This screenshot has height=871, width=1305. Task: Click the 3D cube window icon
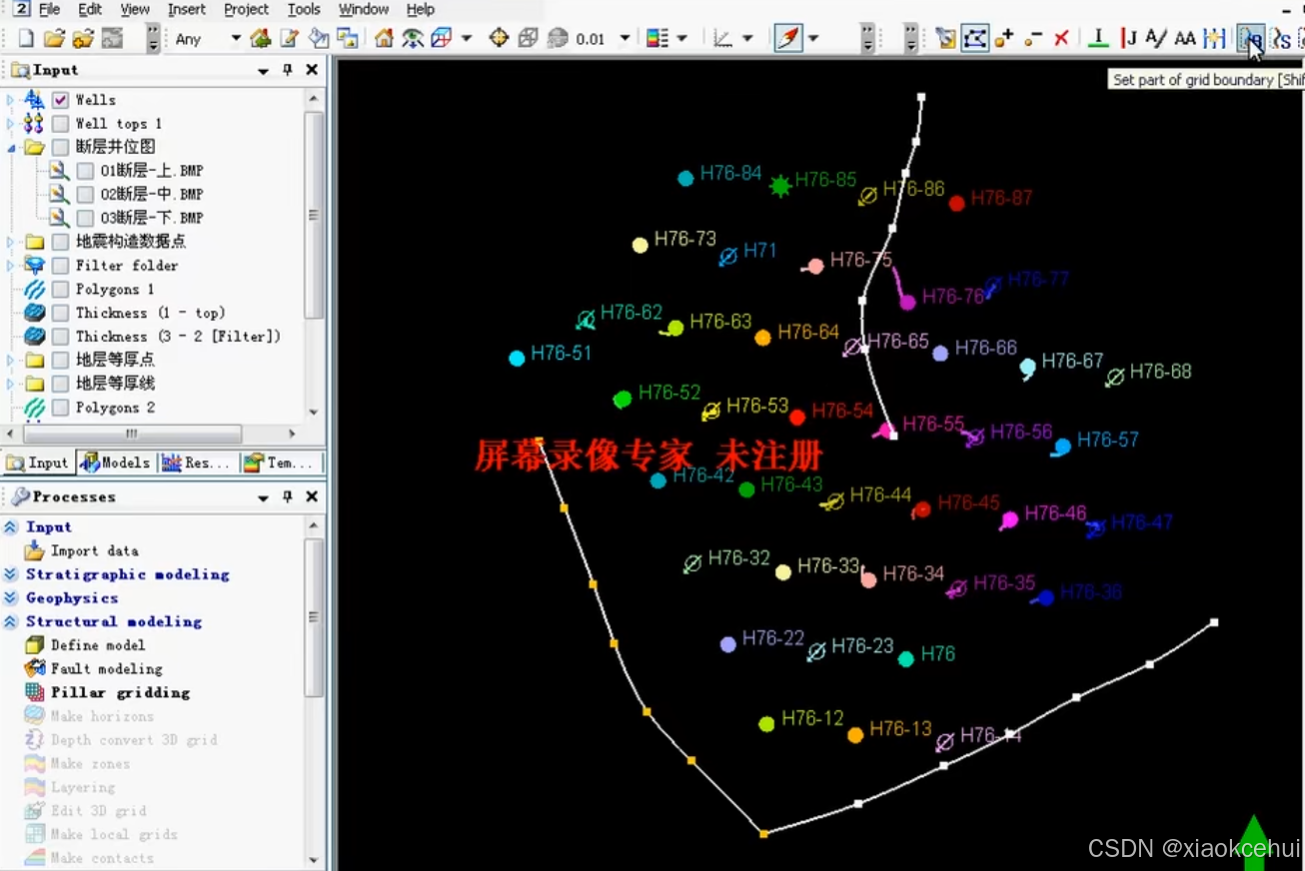click(441, 39)
